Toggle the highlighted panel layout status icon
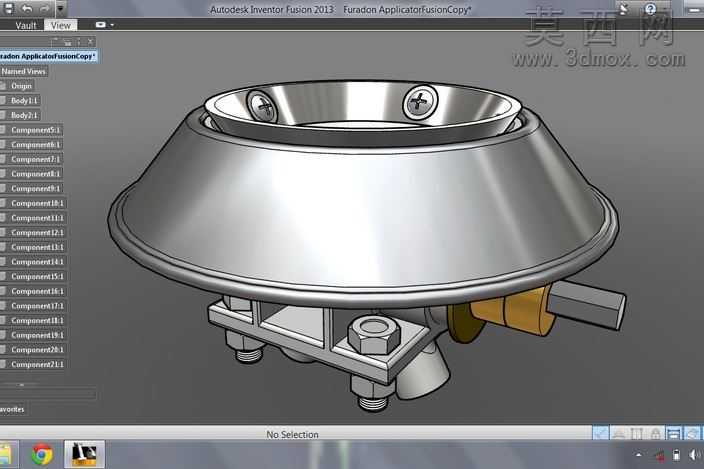This screenshot has height=469, width=704. (673, 433)
